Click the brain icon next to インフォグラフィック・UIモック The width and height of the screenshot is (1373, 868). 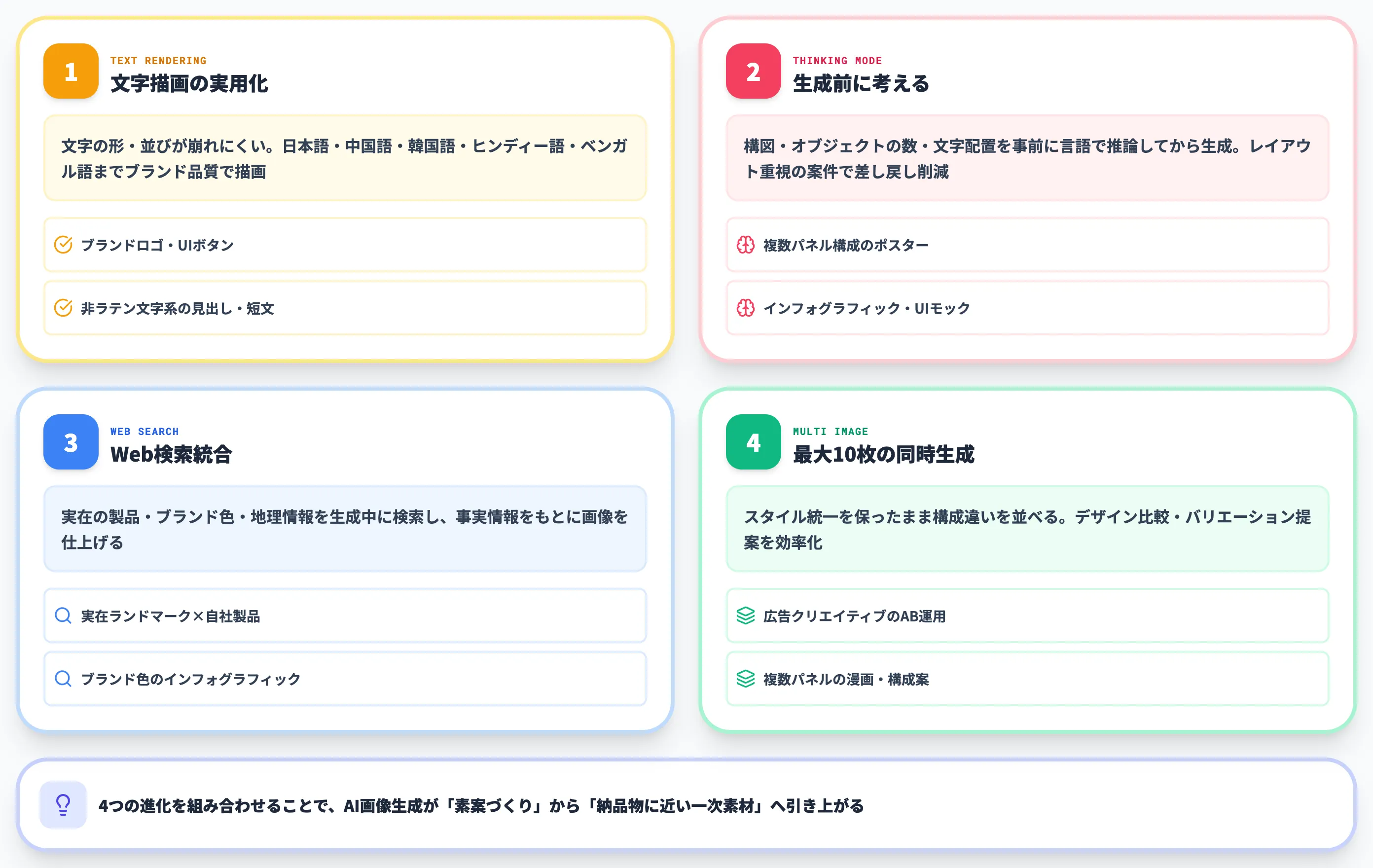tap(746, 308)
